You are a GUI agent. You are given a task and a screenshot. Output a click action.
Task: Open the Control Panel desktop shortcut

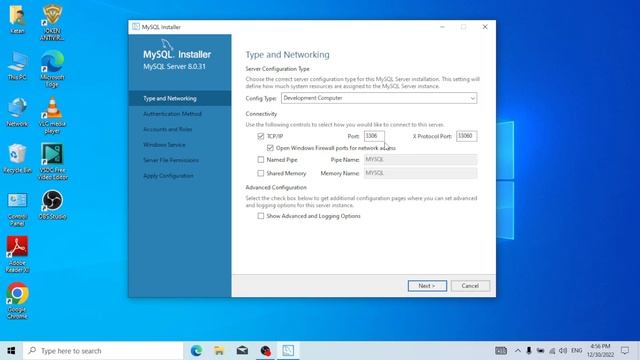coord(17,209)
